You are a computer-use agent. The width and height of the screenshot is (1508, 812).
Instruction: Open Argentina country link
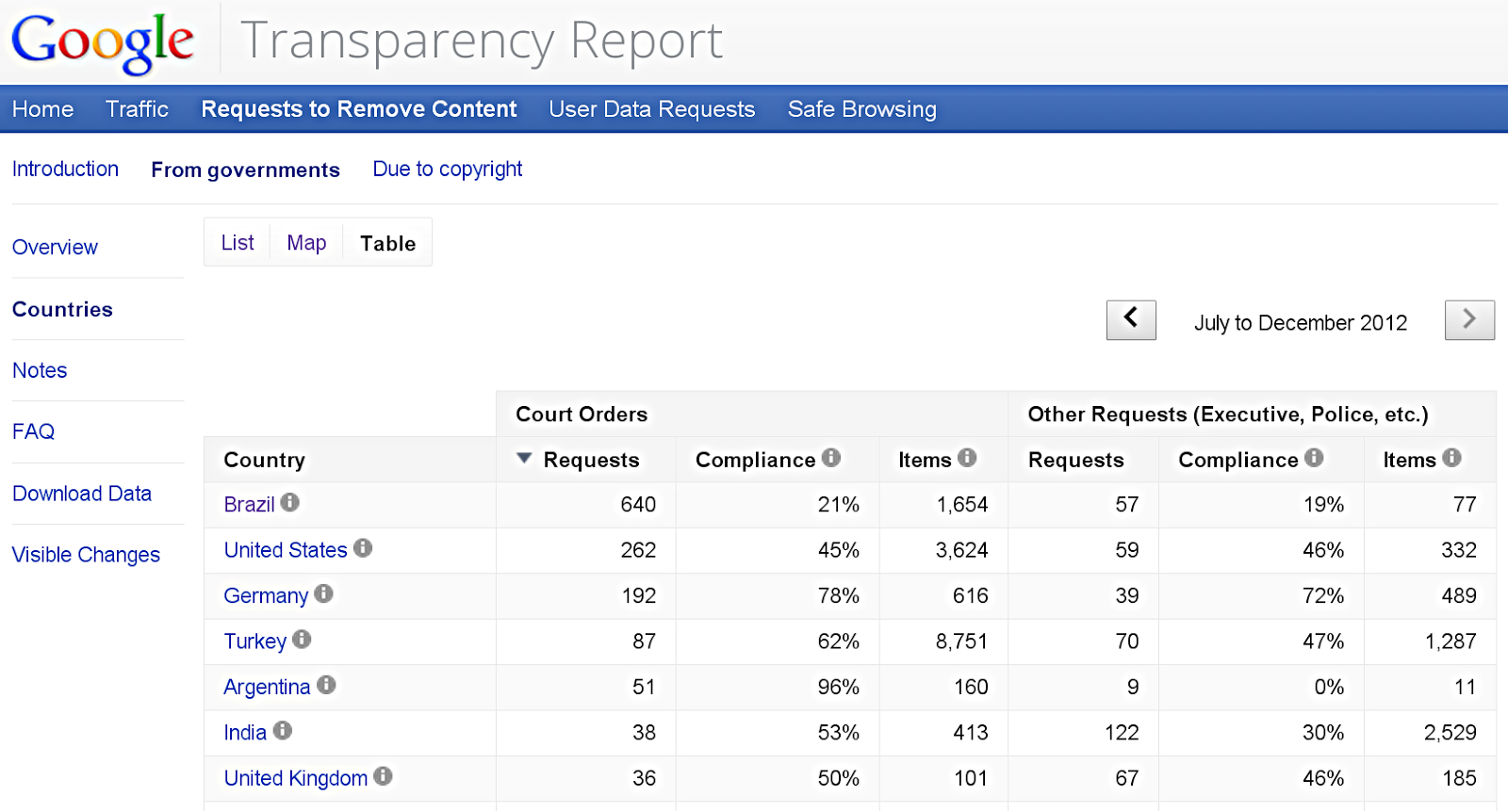pyautogui.click(x=267, y=688)
